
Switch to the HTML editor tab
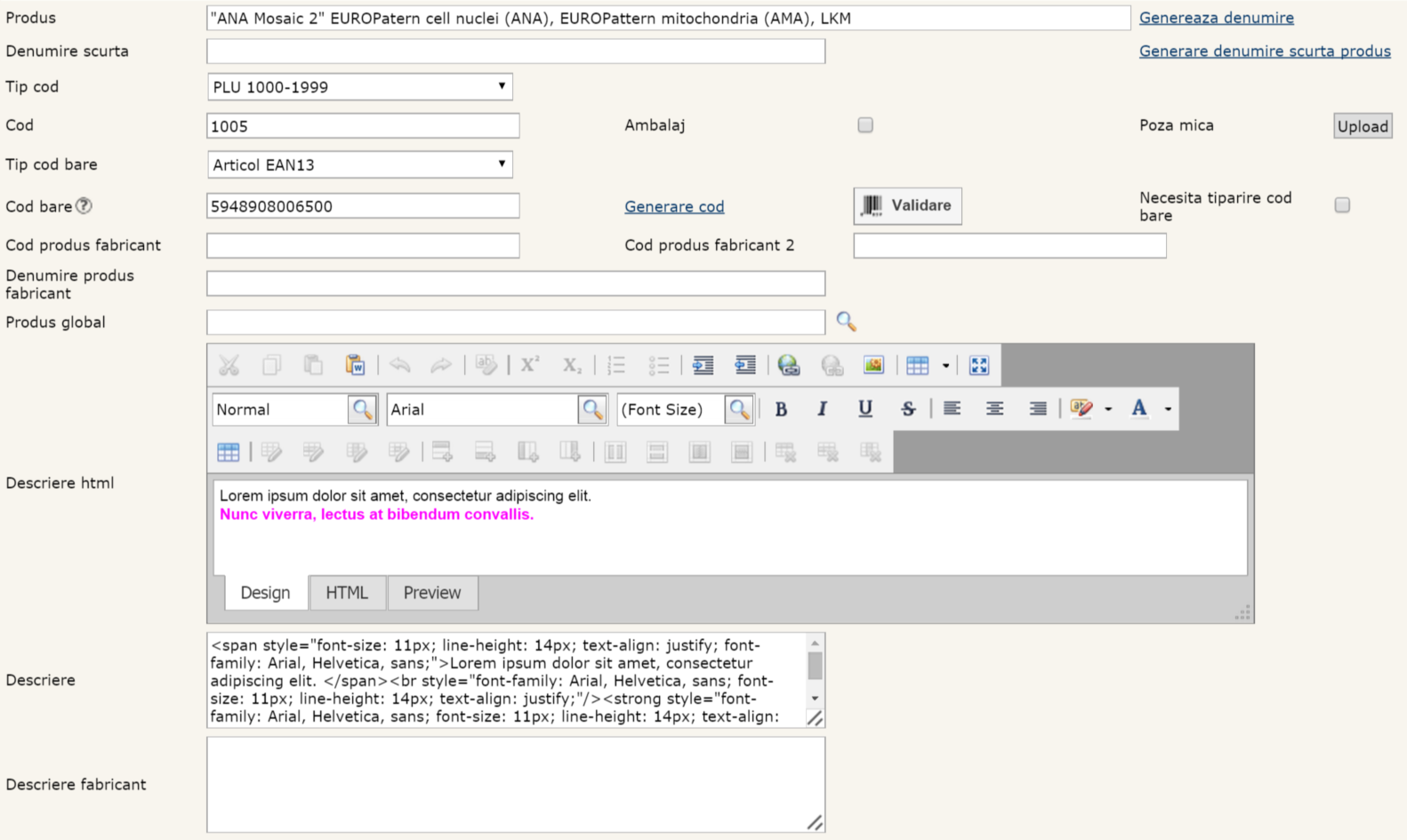point(347,593)
